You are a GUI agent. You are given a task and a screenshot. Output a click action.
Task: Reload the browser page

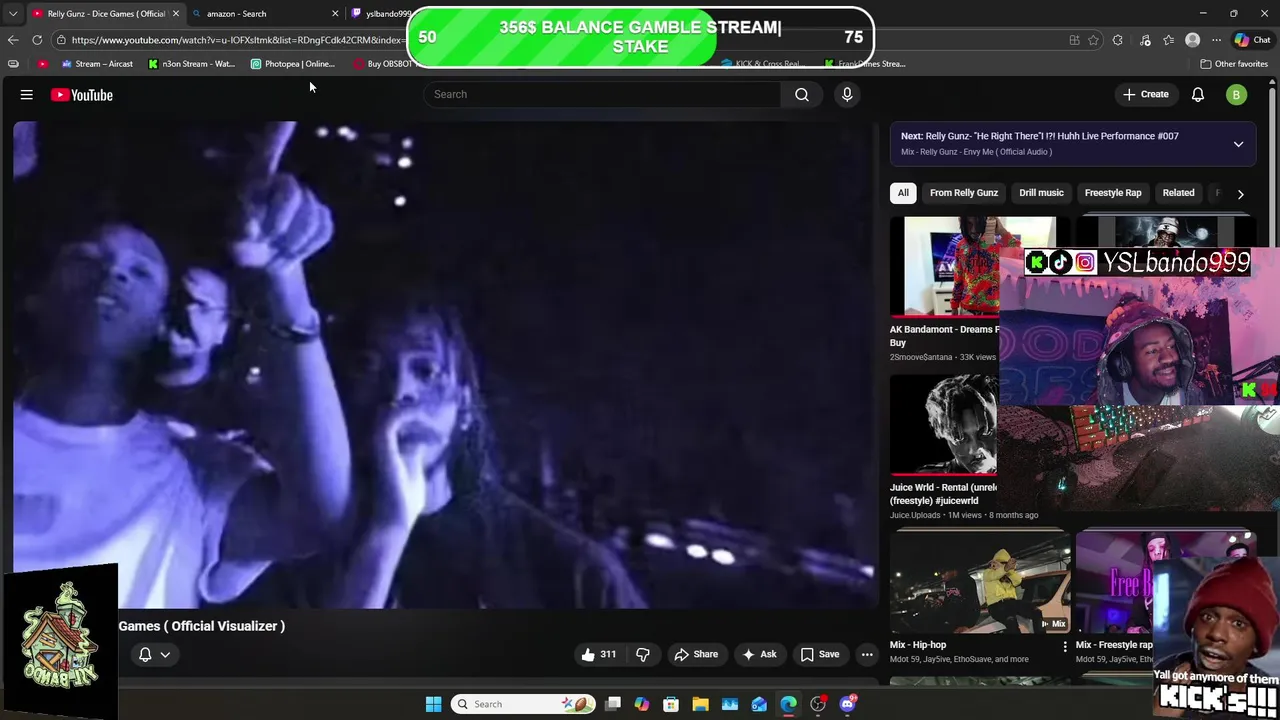[x=37, y=40]
